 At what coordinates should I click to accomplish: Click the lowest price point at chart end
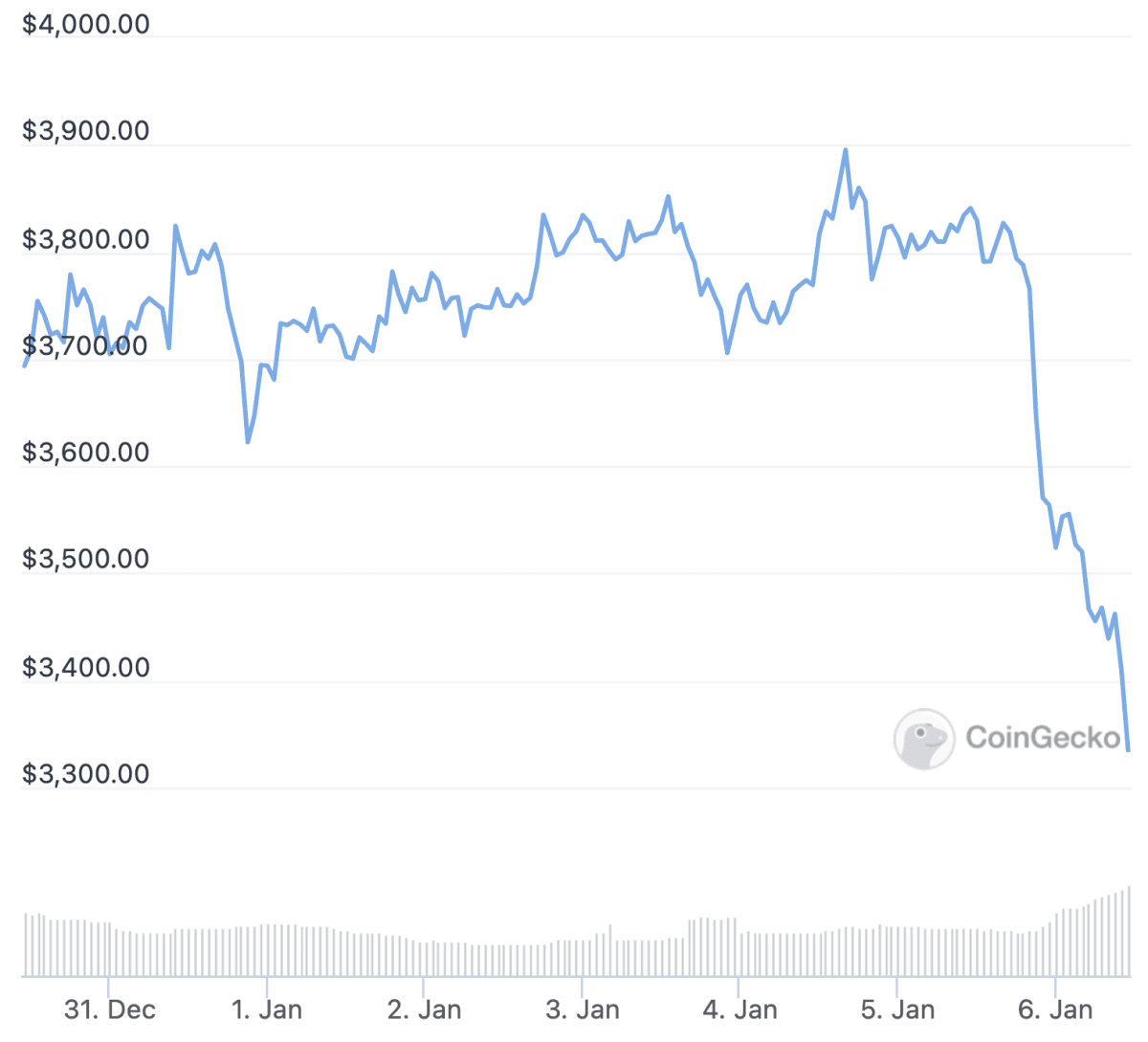[x=1128, y=750]
